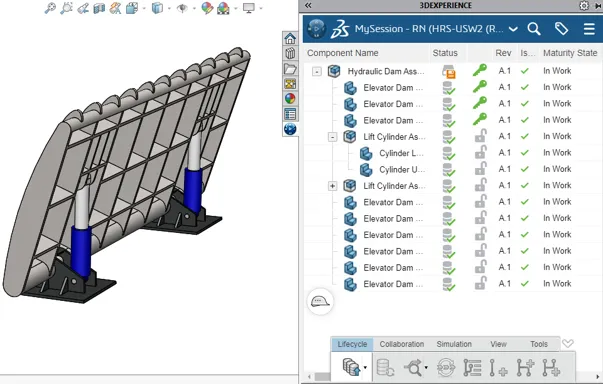Click the Maturity State column header
Image resolution: width=603 pixels, height=384 pixels.
point(570,53)
